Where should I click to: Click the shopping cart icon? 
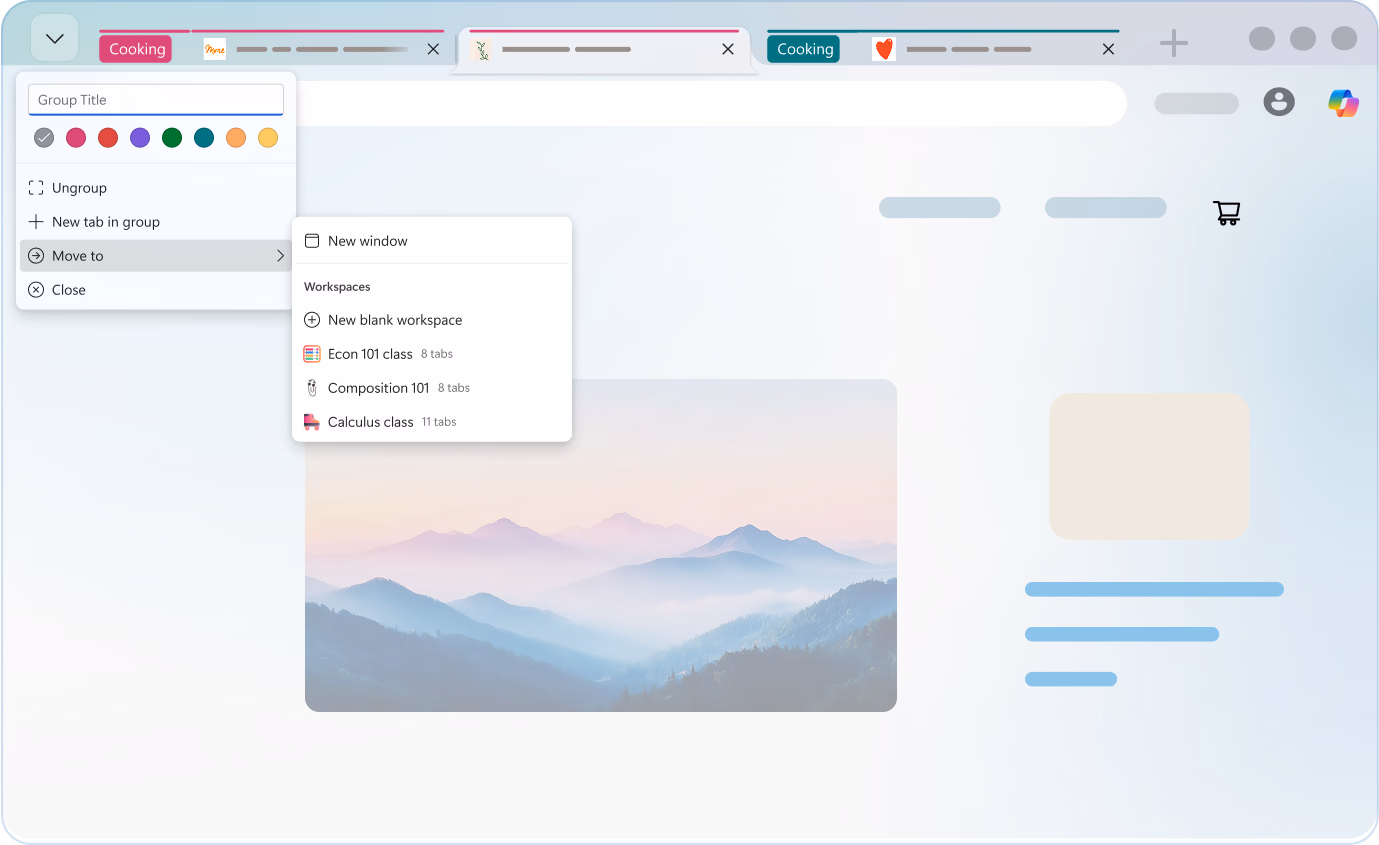tap(1226, 212)
